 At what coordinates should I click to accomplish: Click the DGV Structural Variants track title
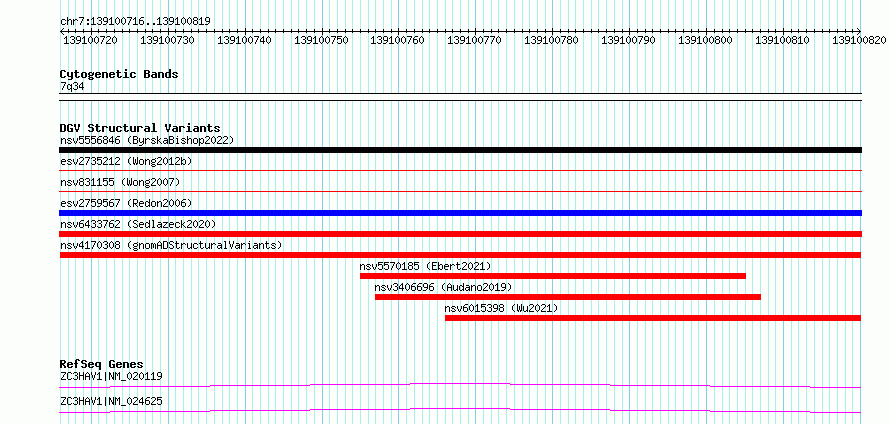click(x=140, y=128)
